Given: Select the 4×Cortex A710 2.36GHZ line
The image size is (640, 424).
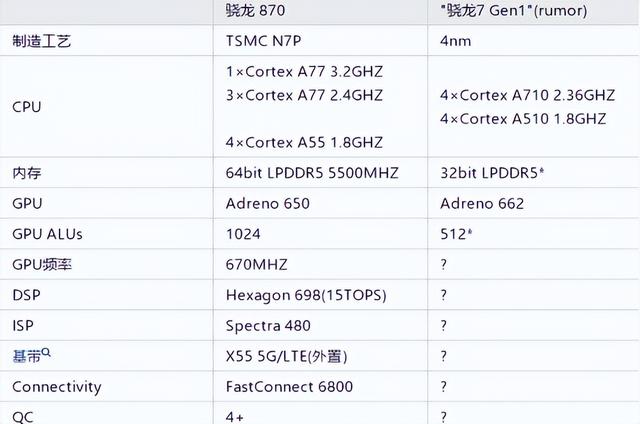Looking at the screenshot, I should (x=527, y=95).
